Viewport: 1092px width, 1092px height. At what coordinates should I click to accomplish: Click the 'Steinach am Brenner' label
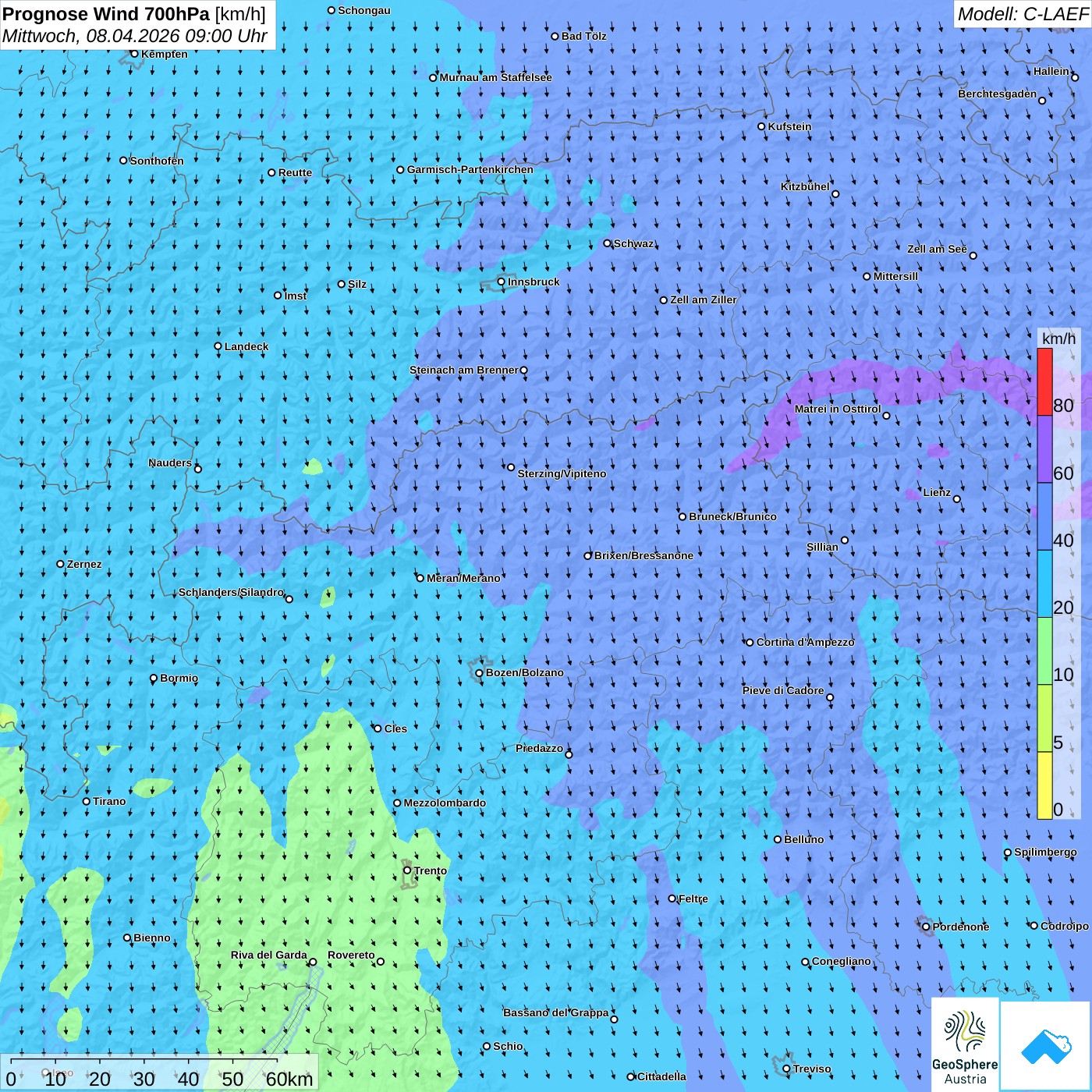(x=464, y=370)
